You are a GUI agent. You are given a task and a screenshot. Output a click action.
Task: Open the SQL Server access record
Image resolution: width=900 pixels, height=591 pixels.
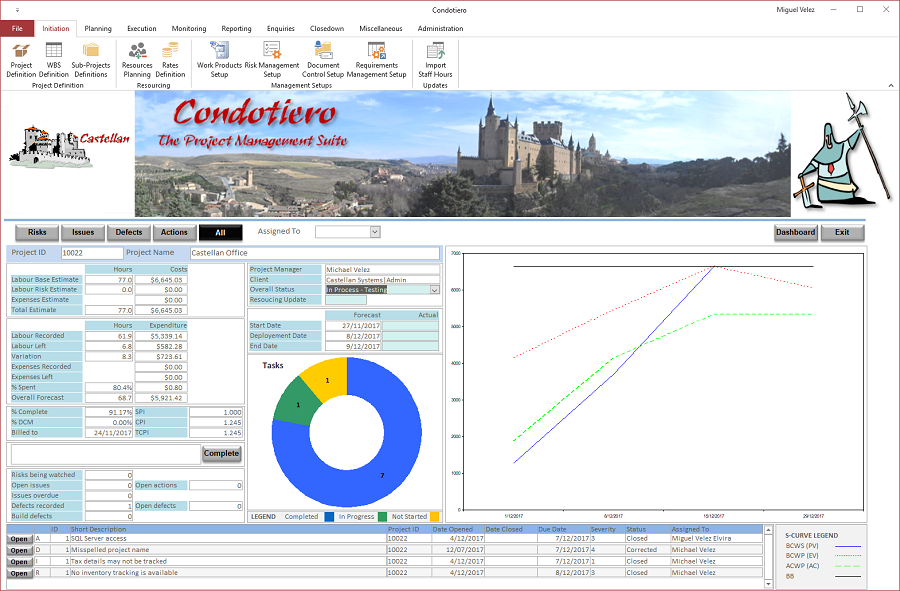19,539
